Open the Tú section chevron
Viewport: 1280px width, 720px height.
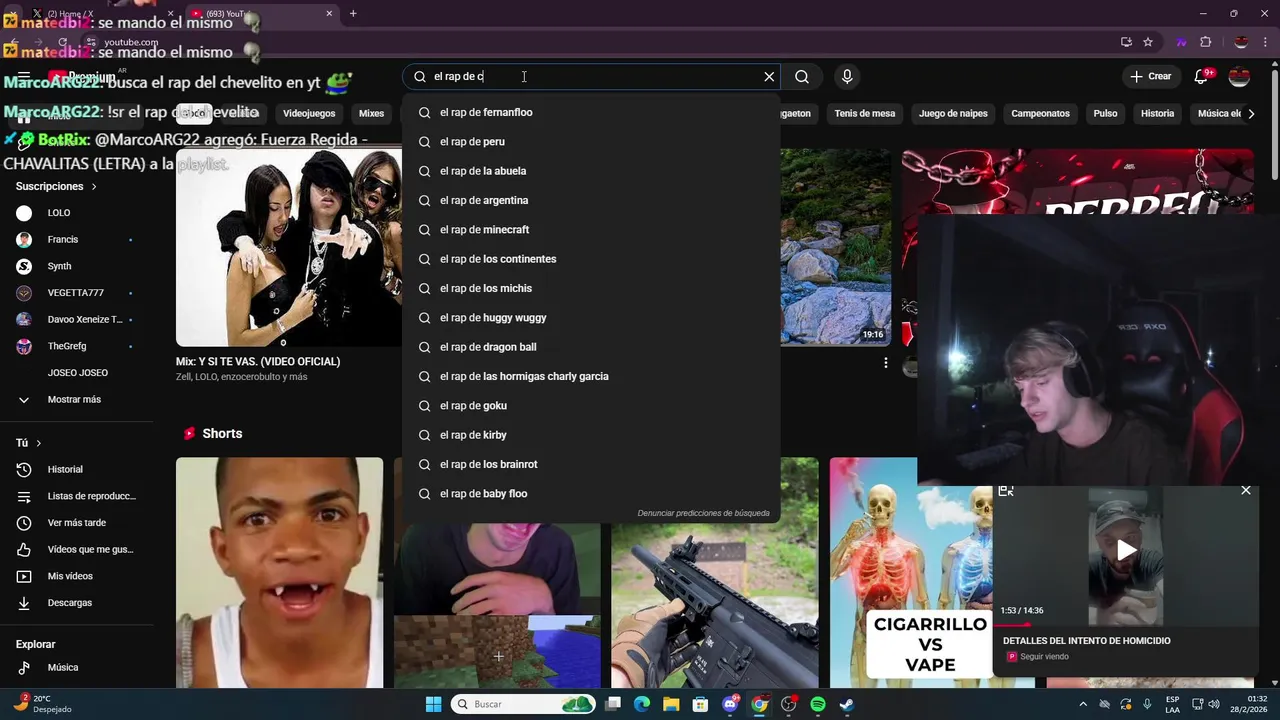(39, 443)
